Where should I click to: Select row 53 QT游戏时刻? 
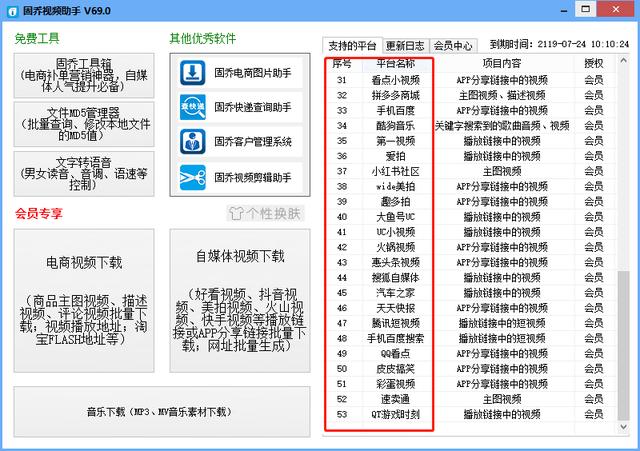(x=471, y=414)
